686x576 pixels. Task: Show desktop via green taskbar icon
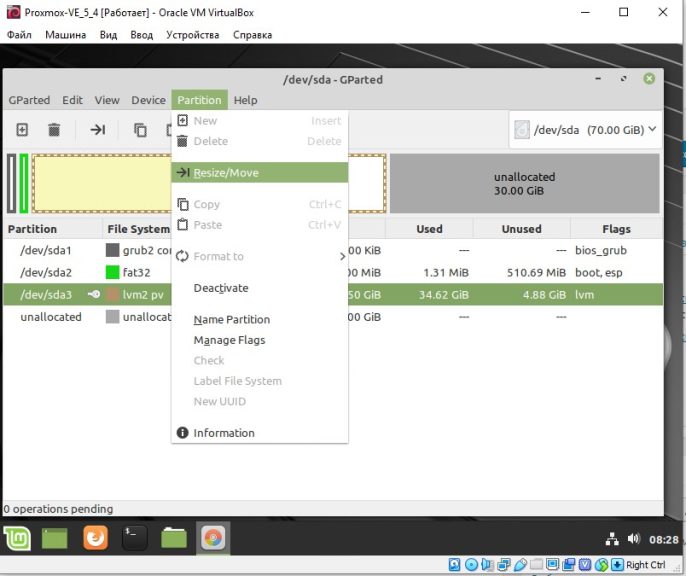click(54, 538)
